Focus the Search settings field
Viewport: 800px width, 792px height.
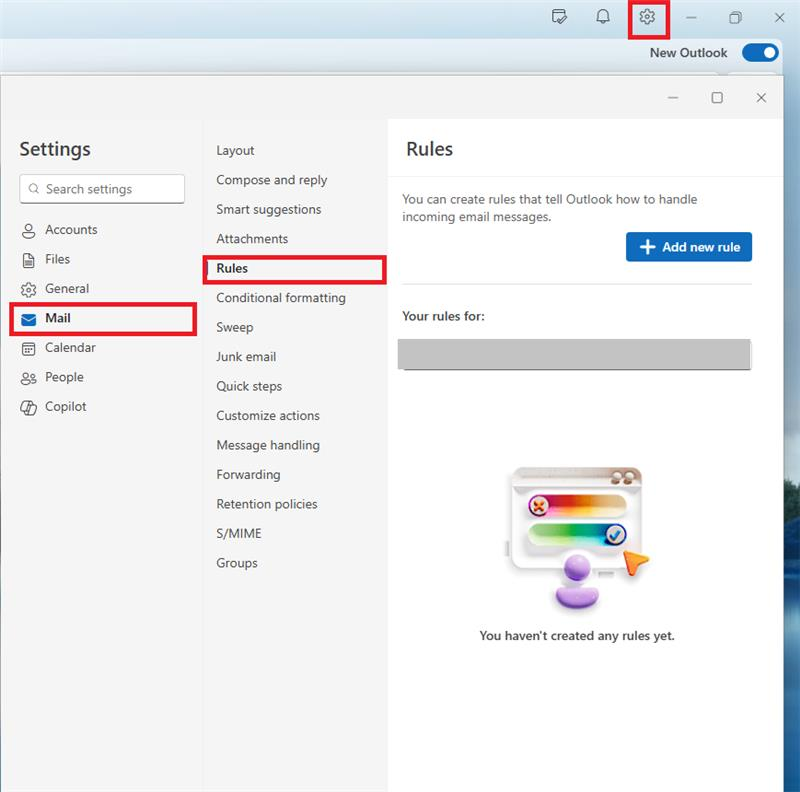[x=102, y=189]
